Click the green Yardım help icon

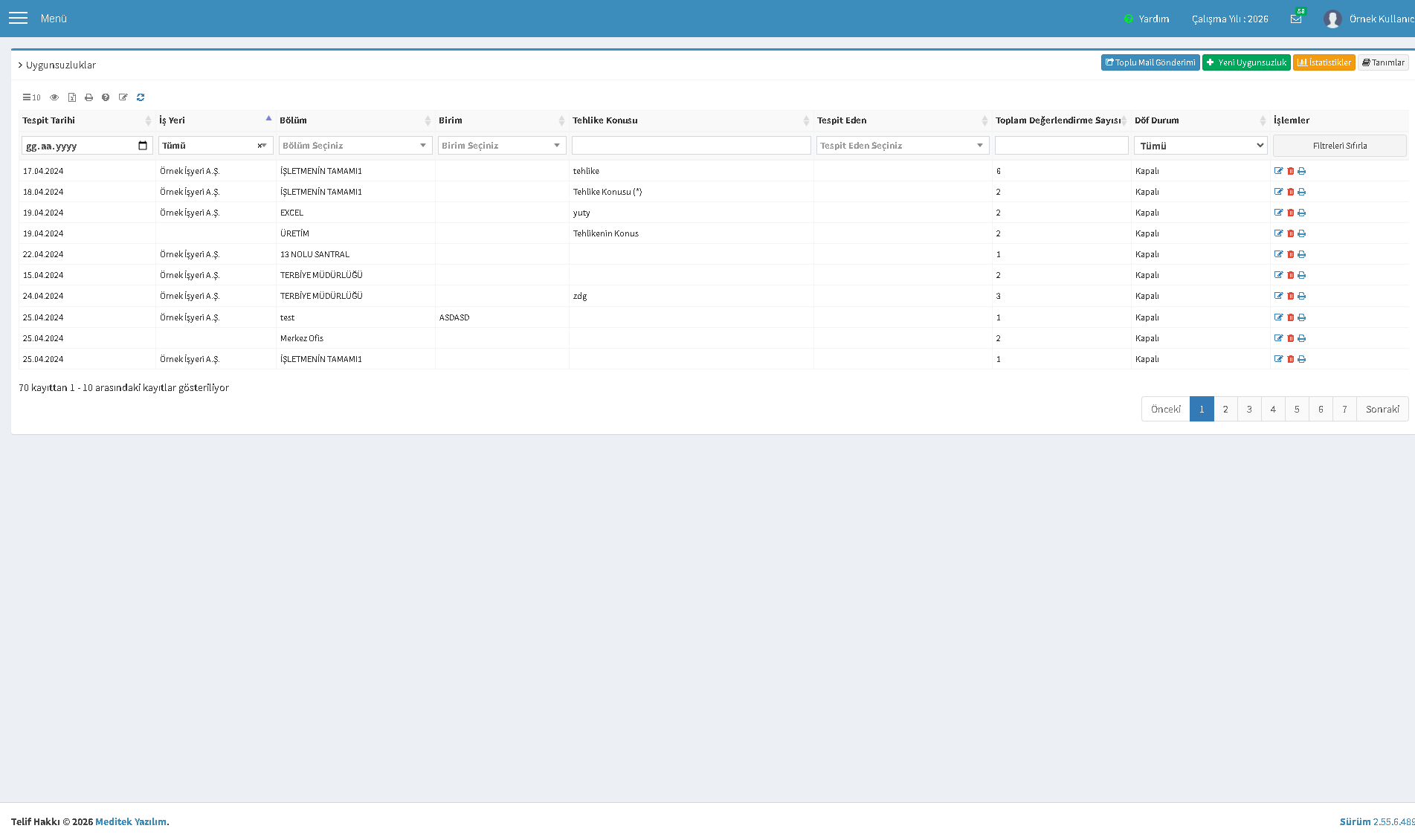coord(1128,19)
